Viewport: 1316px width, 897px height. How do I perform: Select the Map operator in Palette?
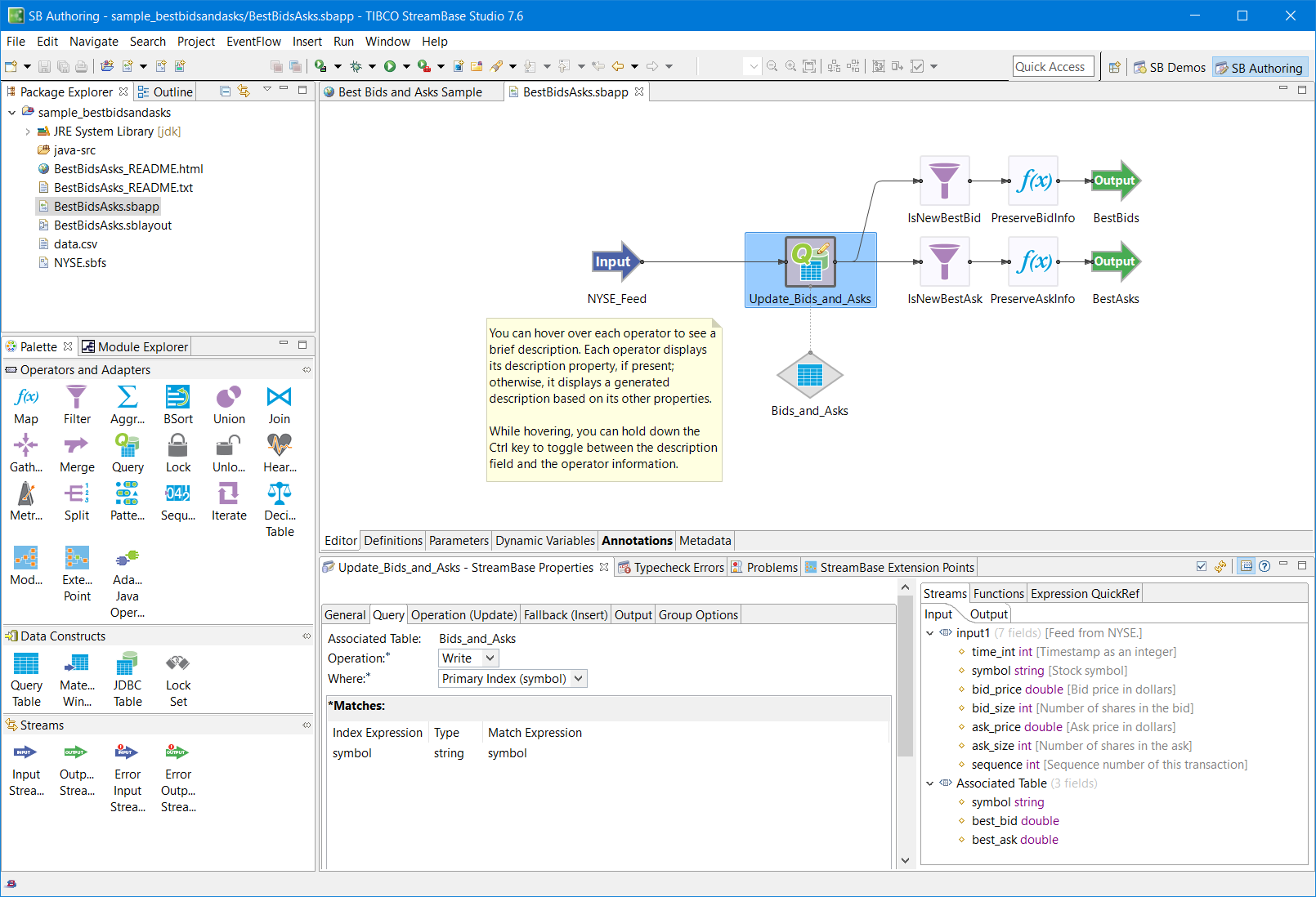tap(26, 405)
